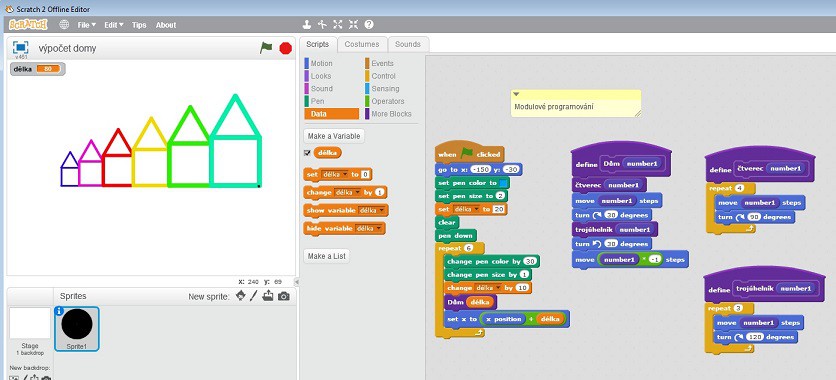Click the red stop button
The height and width of the screenshot is (380, 836).
pyautogui.click(x=286, y=48)
